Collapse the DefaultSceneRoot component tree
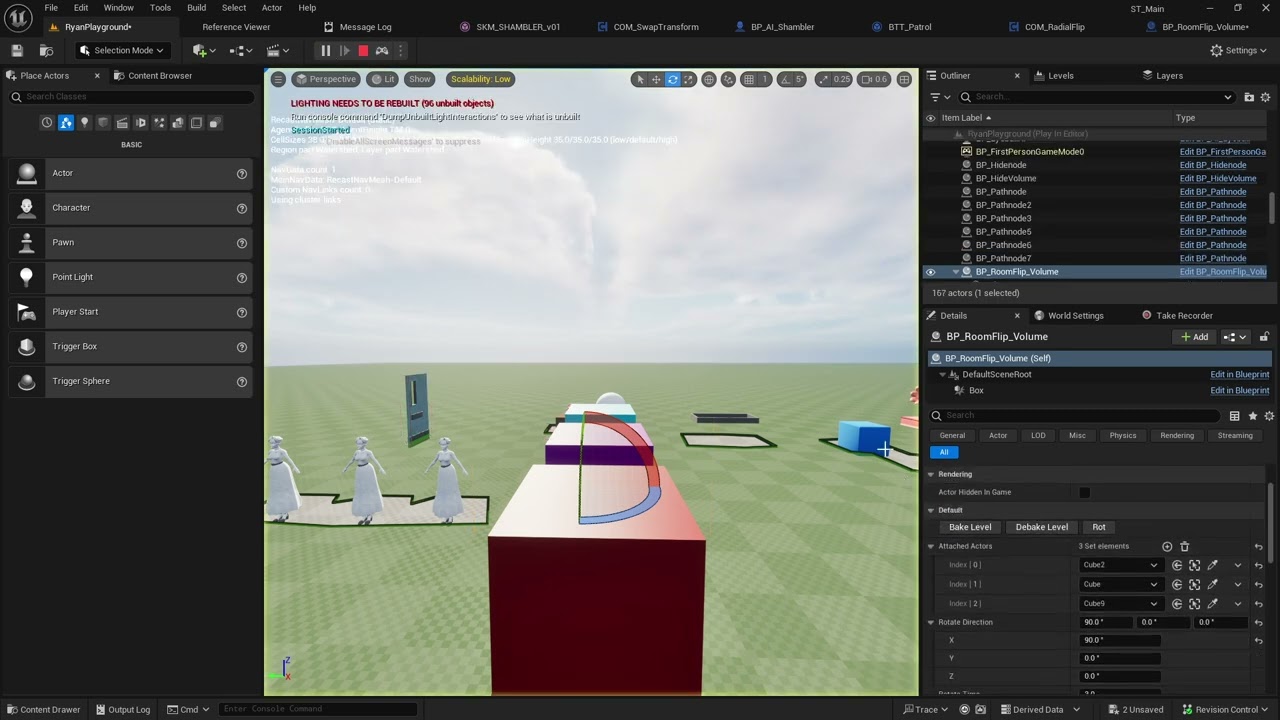The width and height of the screenshot is (1280, 720). 942,374
